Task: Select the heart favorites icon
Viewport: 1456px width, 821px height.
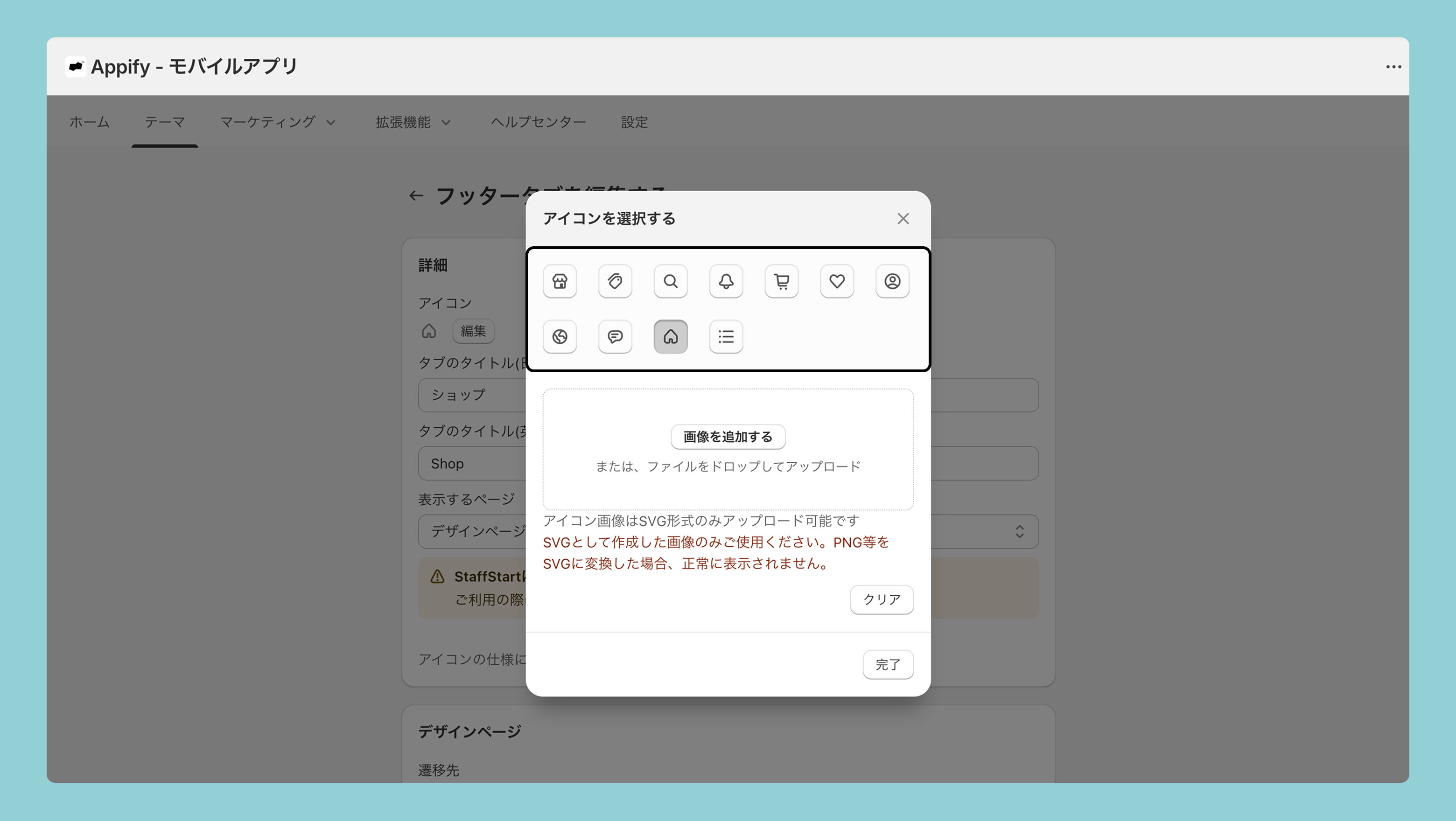Action: (837, 281)
